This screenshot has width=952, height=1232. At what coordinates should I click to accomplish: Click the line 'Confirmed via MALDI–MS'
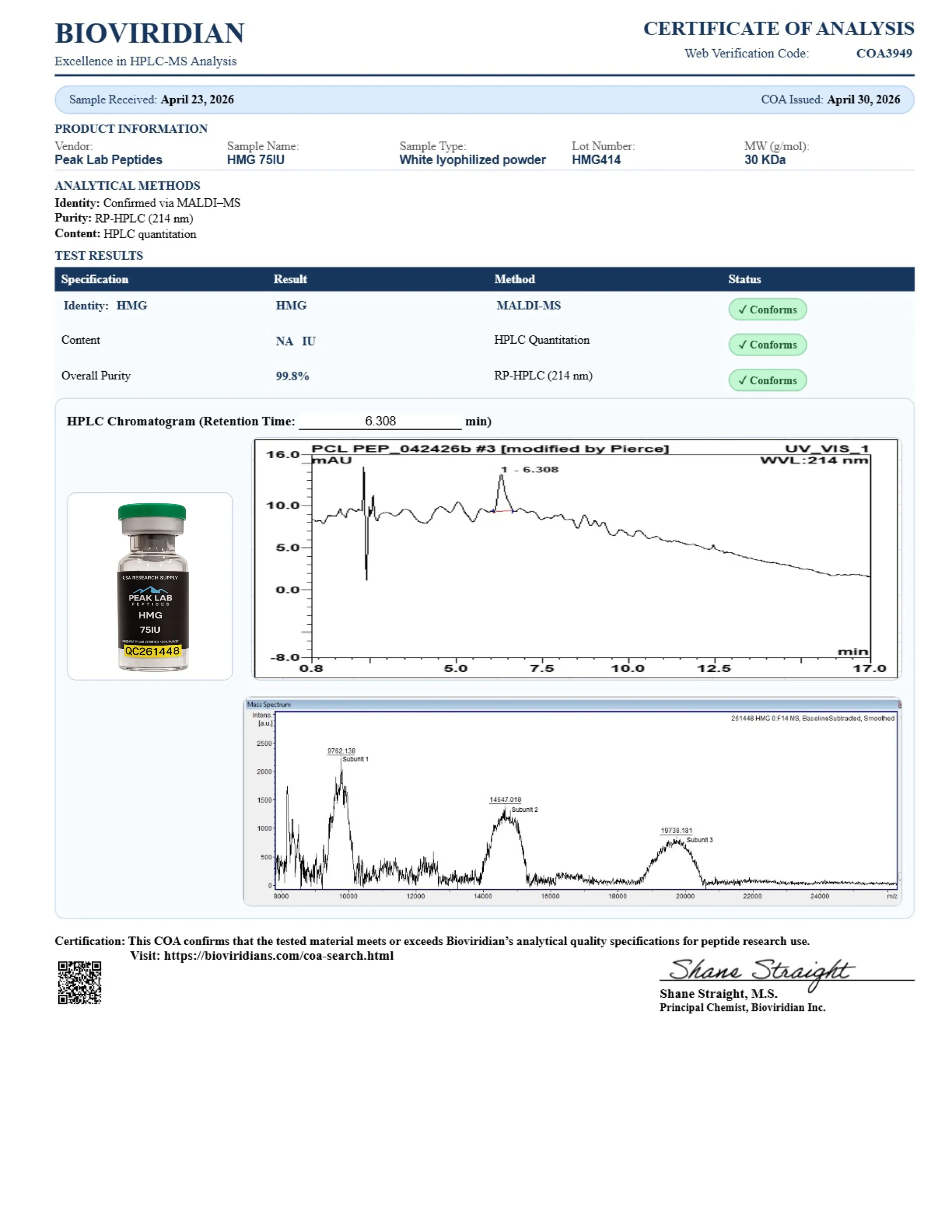tap(171, 203)
